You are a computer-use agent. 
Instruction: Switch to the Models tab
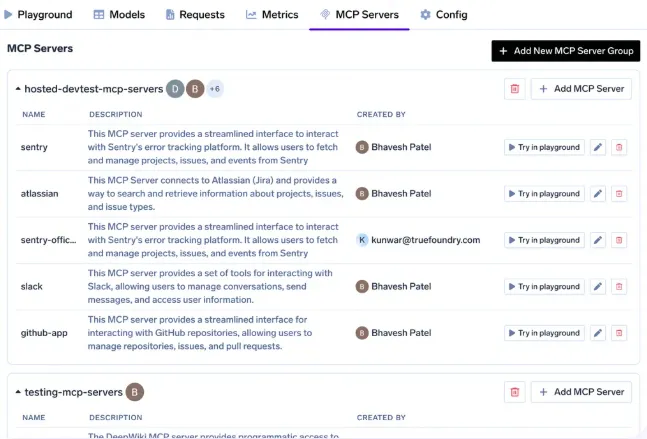[119, 15]
